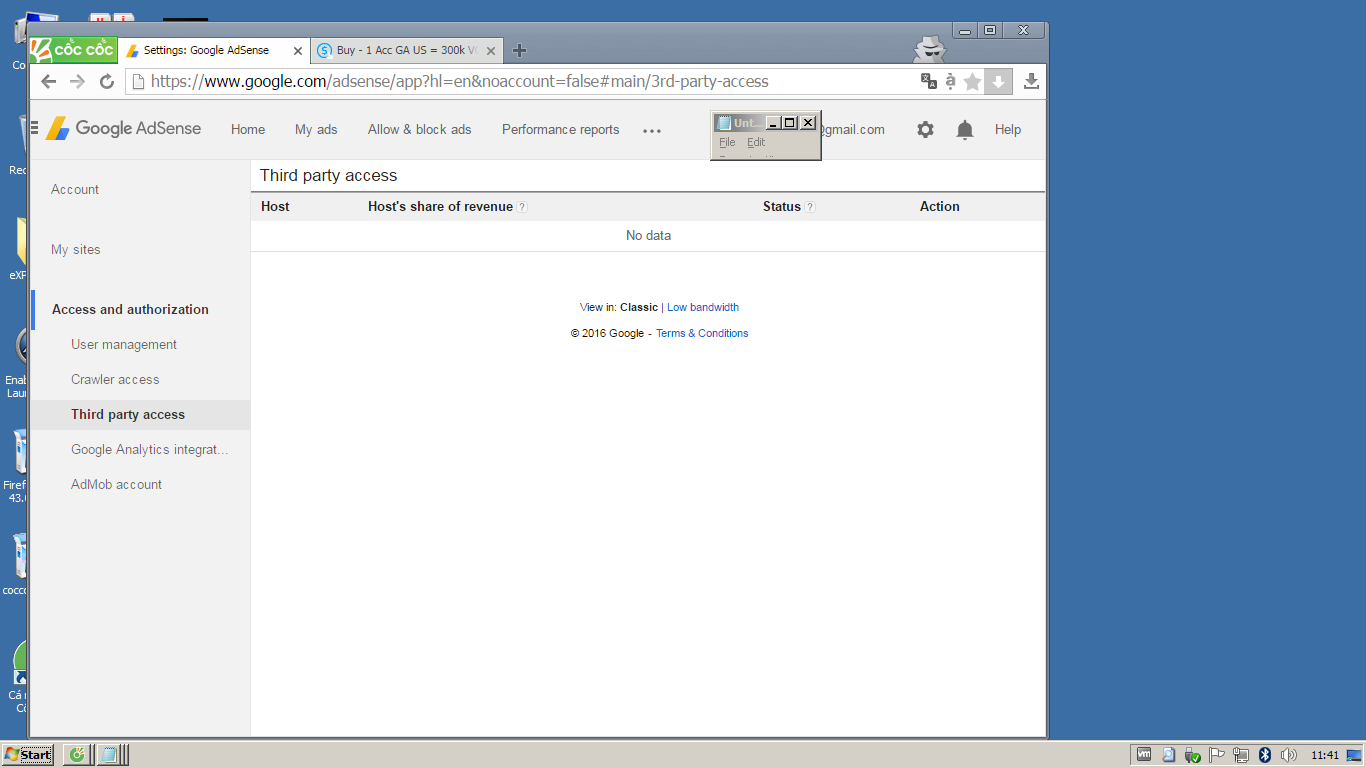Click the incognito spy icon
This screenshot has width=1366, height=768.
pos(929,48)
